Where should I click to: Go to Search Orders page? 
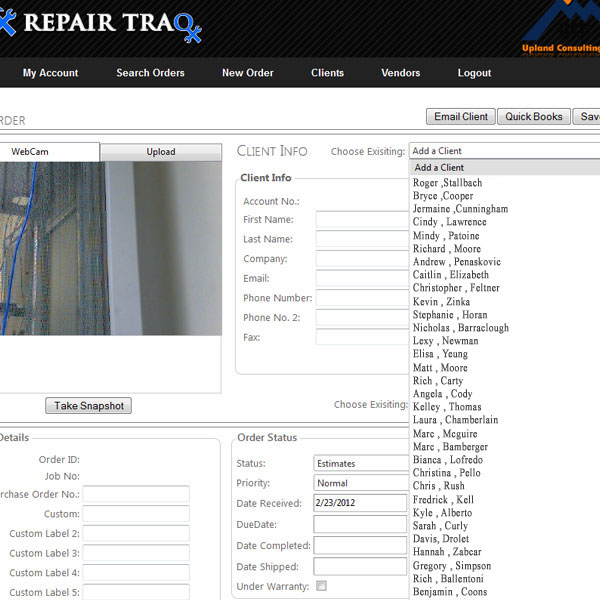pos(150,73)
